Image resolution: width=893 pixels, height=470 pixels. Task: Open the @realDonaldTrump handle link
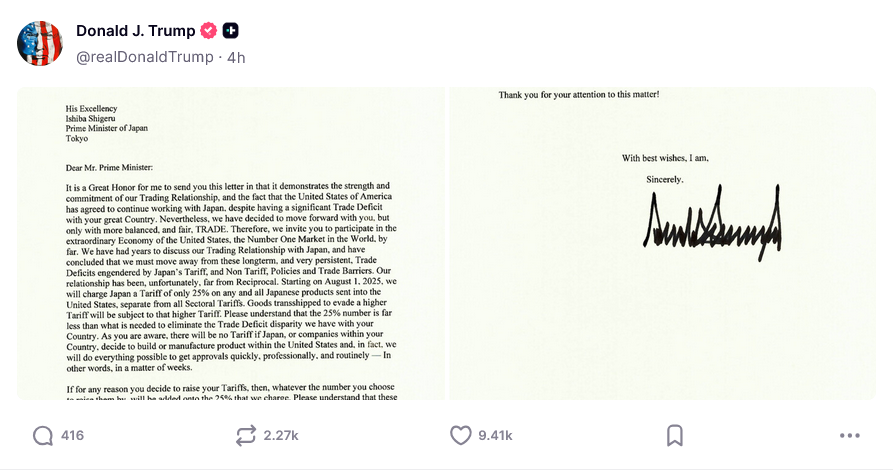click(145, 58)
